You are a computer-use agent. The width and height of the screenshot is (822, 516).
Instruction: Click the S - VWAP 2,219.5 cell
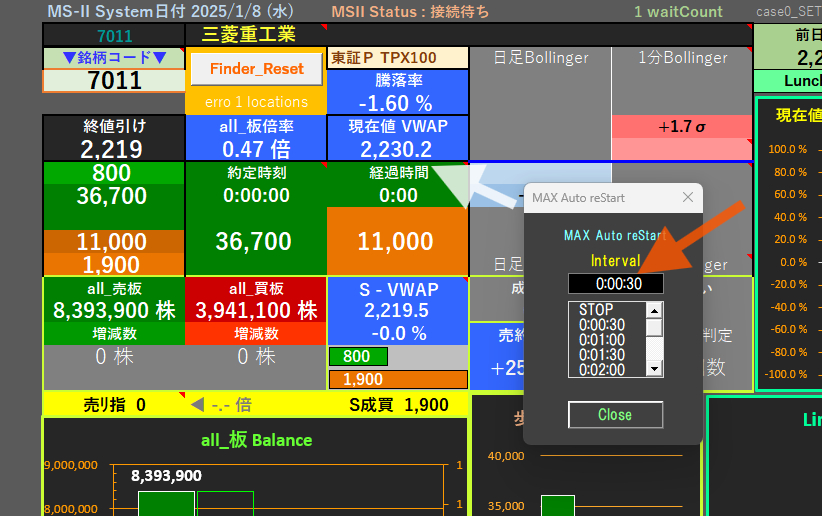pyautogui.click(x=397, y=311)
